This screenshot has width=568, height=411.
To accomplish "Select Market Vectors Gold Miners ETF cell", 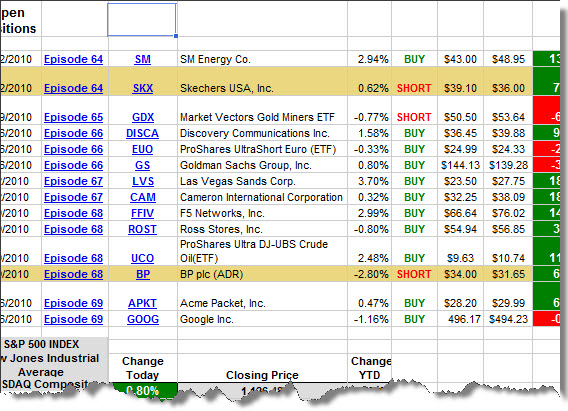I will point(262,110).
